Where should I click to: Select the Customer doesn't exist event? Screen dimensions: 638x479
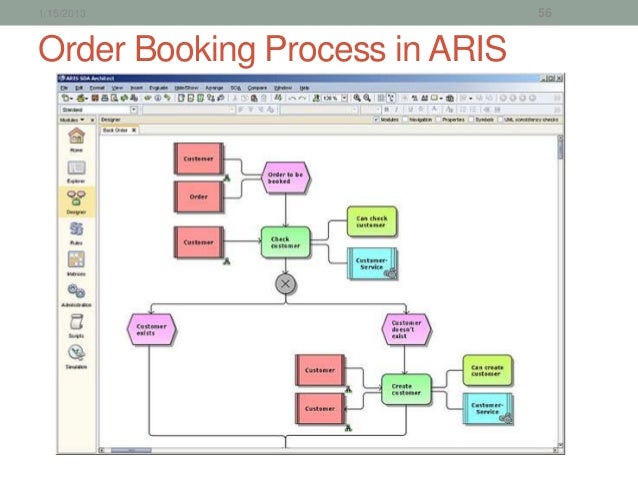[406, 329]
